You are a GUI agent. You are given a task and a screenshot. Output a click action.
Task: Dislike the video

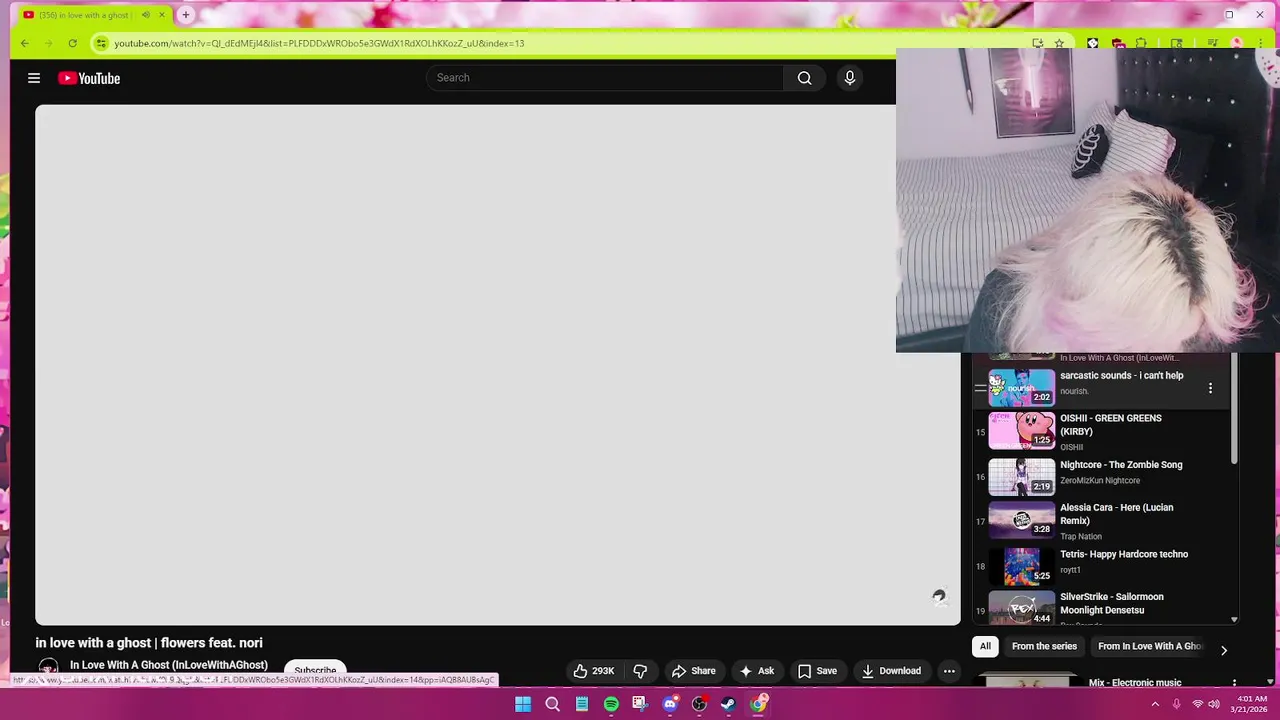640,671
